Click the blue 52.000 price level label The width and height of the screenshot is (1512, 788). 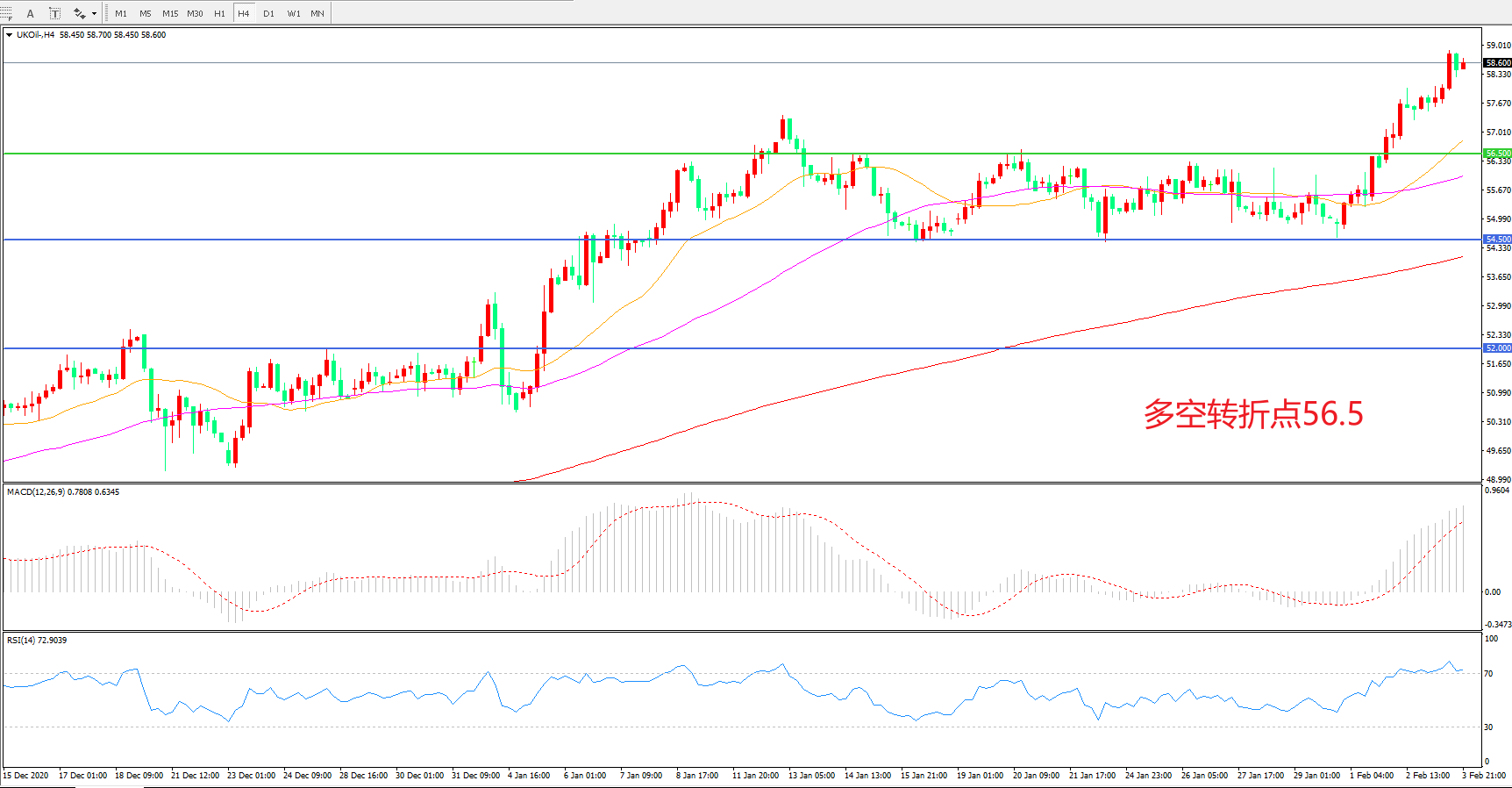click(1497, 348)
